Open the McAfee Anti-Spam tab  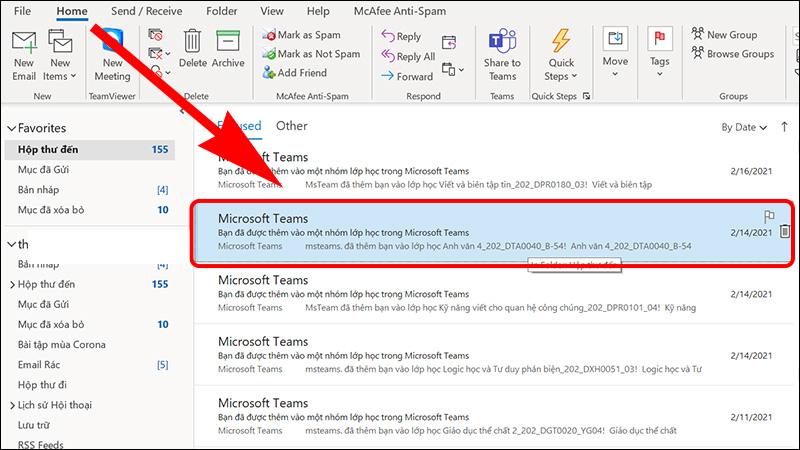click(399, 11)
